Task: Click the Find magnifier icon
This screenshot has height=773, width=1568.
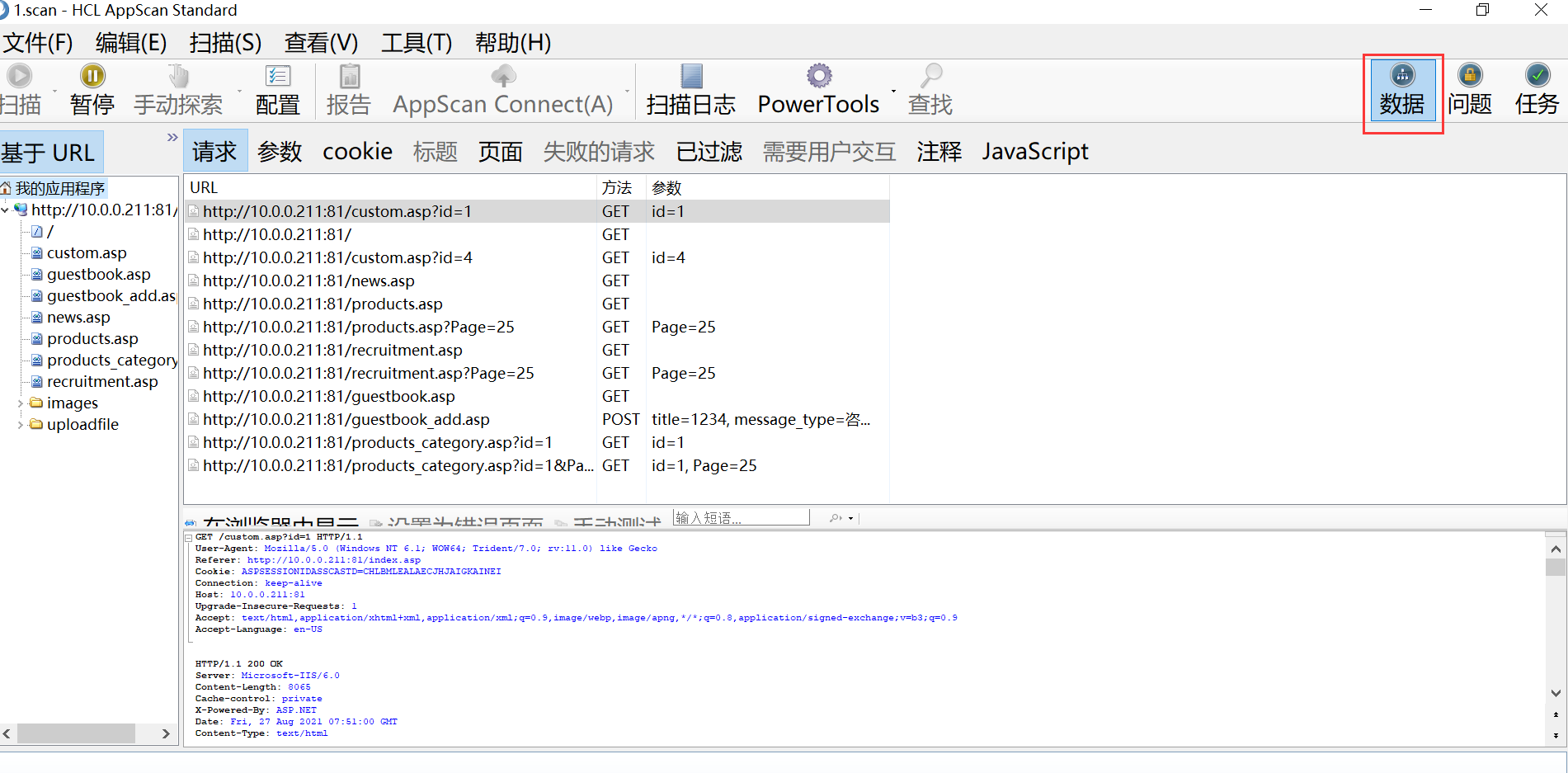Action: click(931, 76)
